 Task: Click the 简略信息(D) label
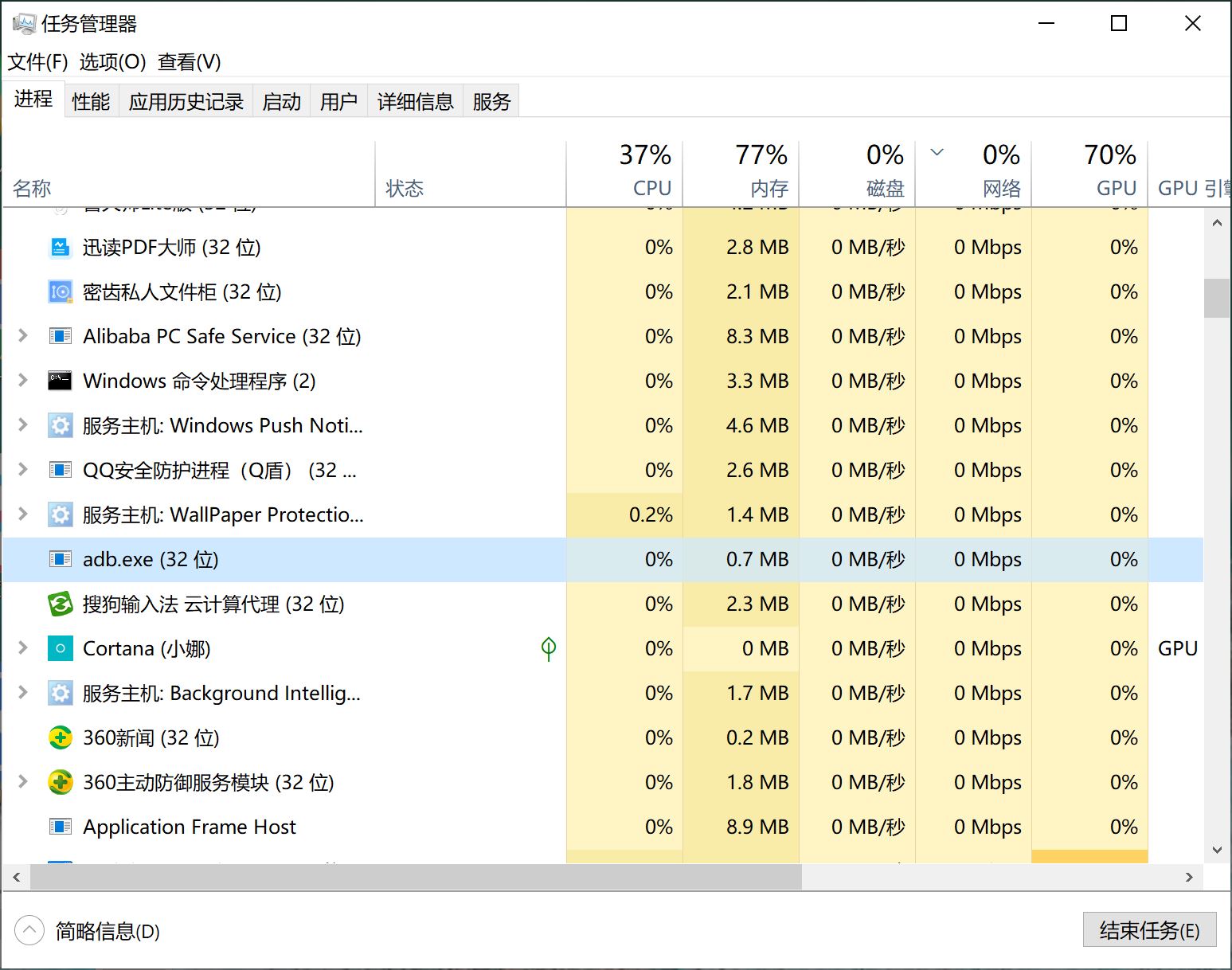[108, 931]
